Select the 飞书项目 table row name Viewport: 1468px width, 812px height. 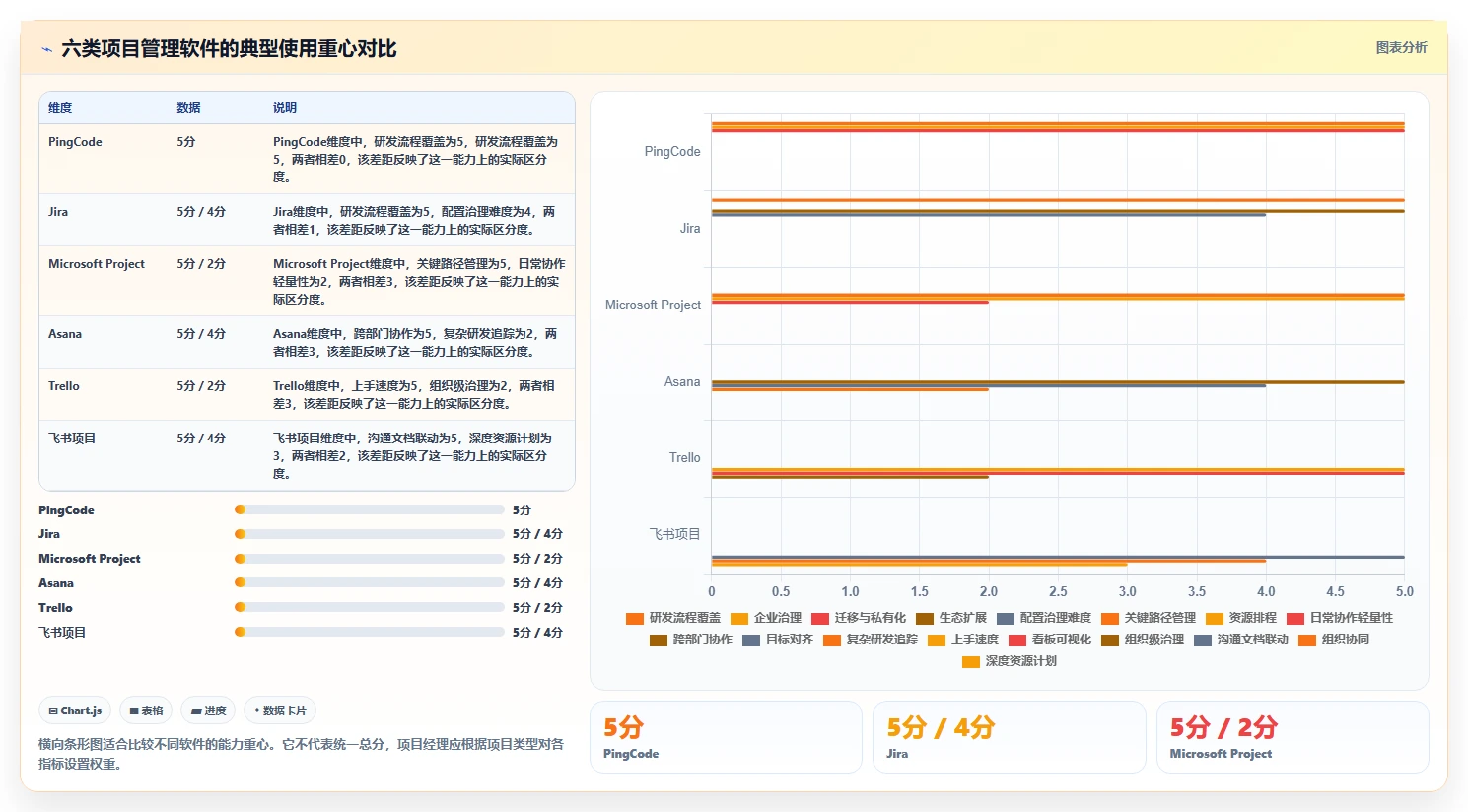[x=72, y=439]
